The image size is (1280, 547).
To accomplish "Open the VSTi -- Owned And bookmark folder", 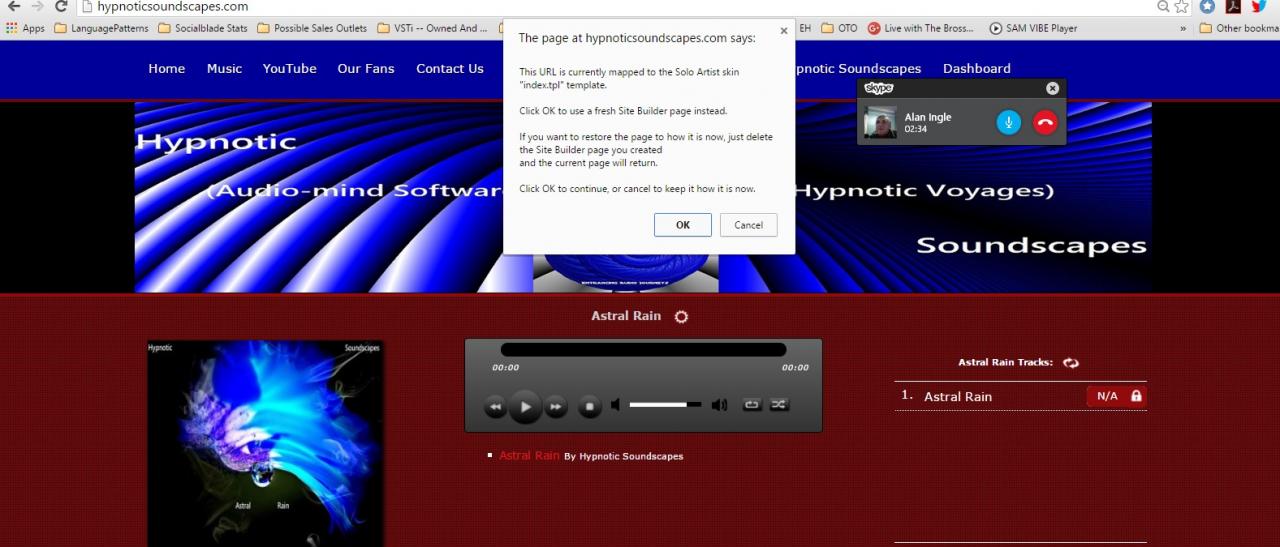I will (433, 28).
